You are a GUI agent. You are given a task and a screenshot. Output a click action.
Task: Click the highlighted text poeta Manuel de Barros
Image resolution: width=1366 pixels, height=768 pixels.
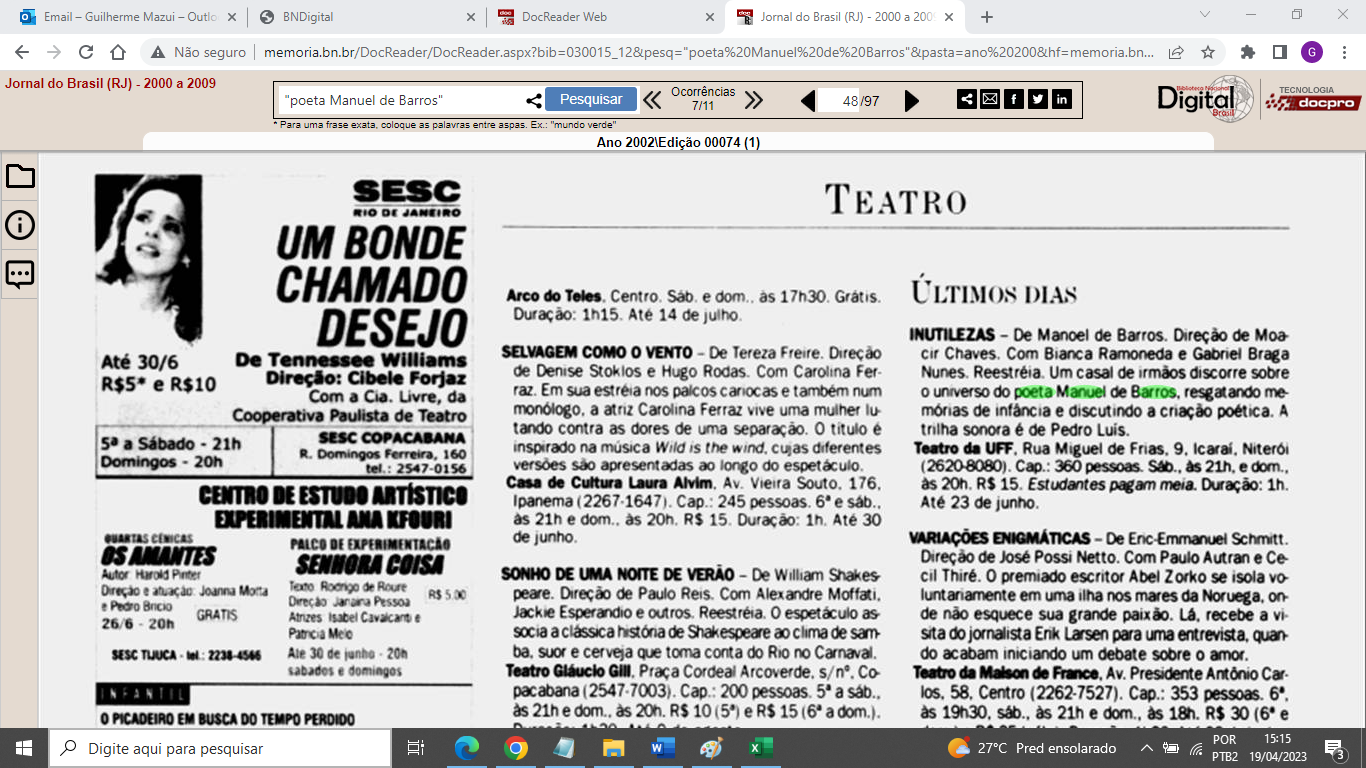1095,391
